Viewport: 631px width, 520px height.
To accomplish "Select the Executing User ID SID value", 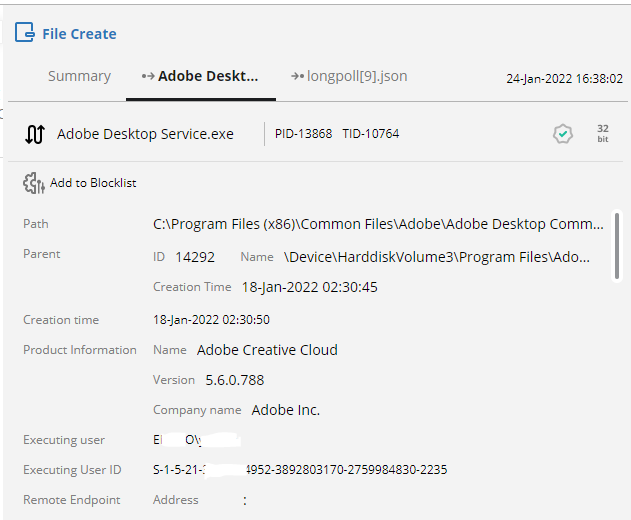I will 300,470.
